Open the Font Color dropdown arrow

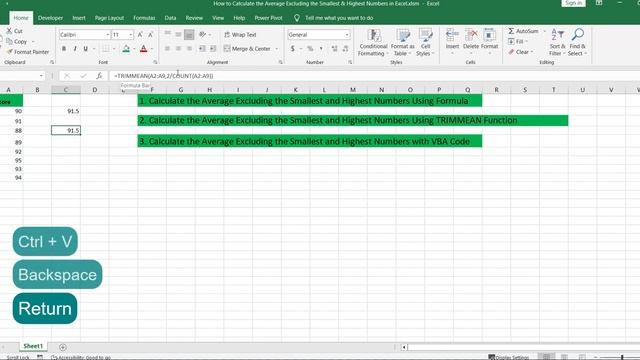tap(152, 49)
